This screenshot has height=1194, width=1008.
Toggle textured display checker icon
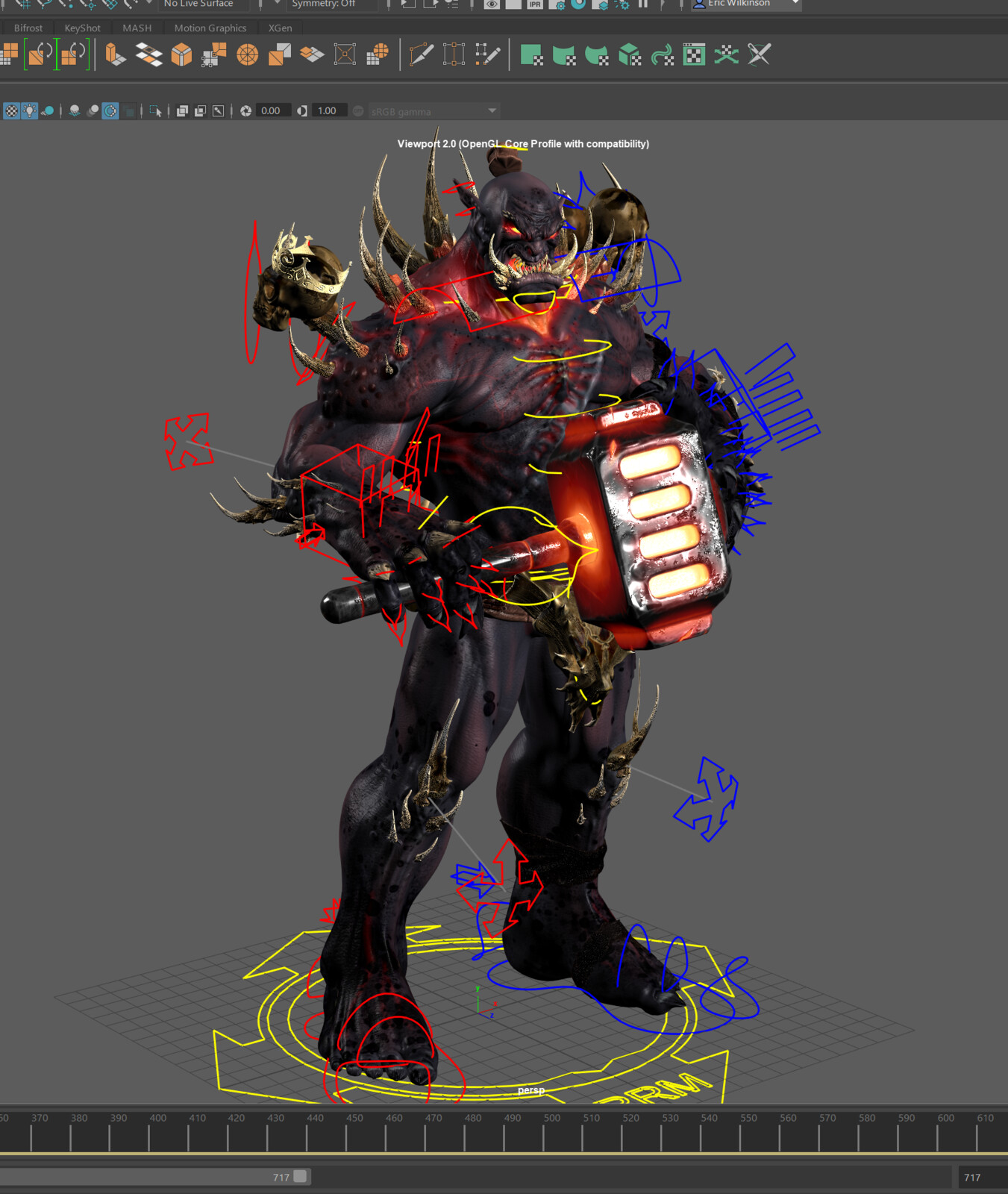click(12, 111)
